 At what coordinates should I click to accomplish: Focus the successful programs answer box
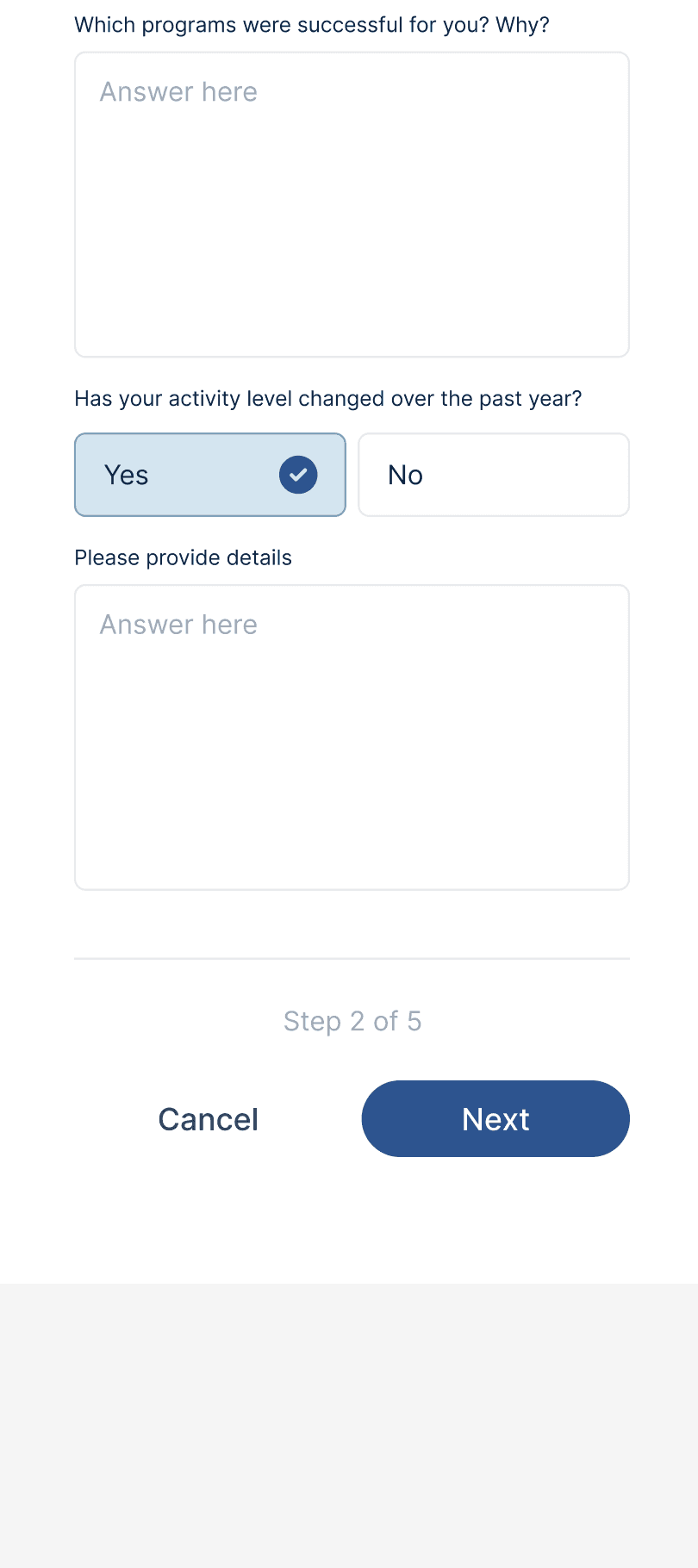352,205
